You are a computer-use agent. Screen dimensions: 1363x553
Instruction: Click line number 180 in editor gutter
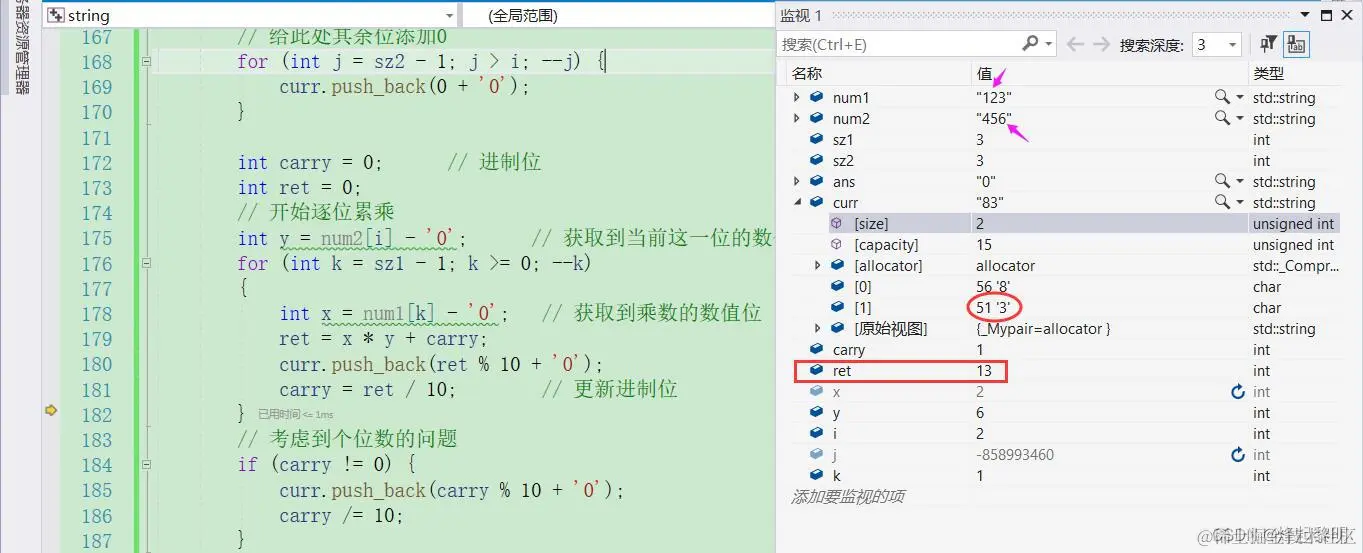(x=97, y=364)
